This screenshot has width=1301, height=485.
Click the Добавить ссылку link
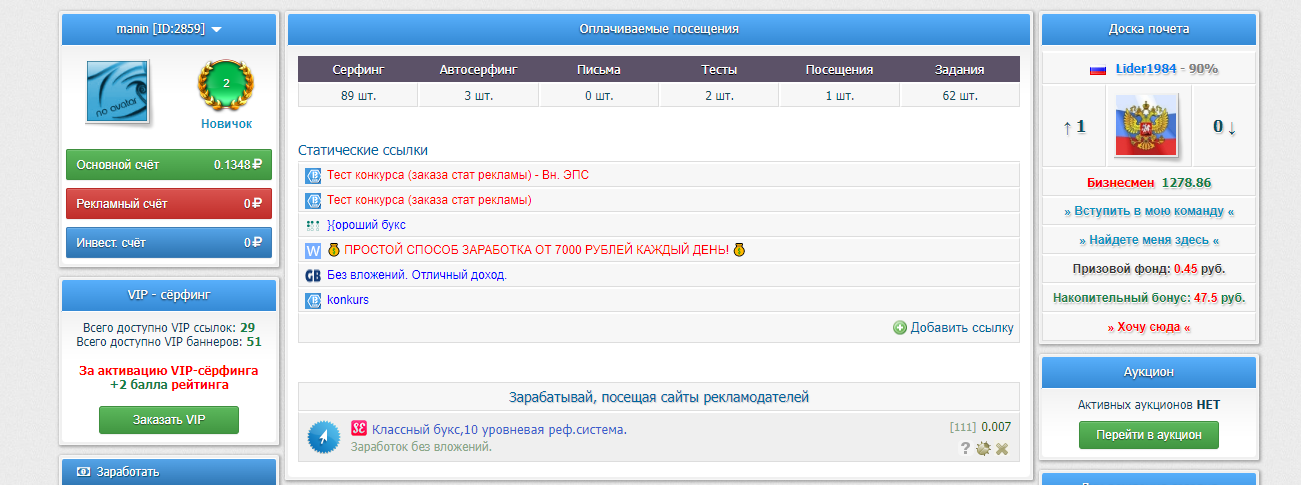[962, 327]
